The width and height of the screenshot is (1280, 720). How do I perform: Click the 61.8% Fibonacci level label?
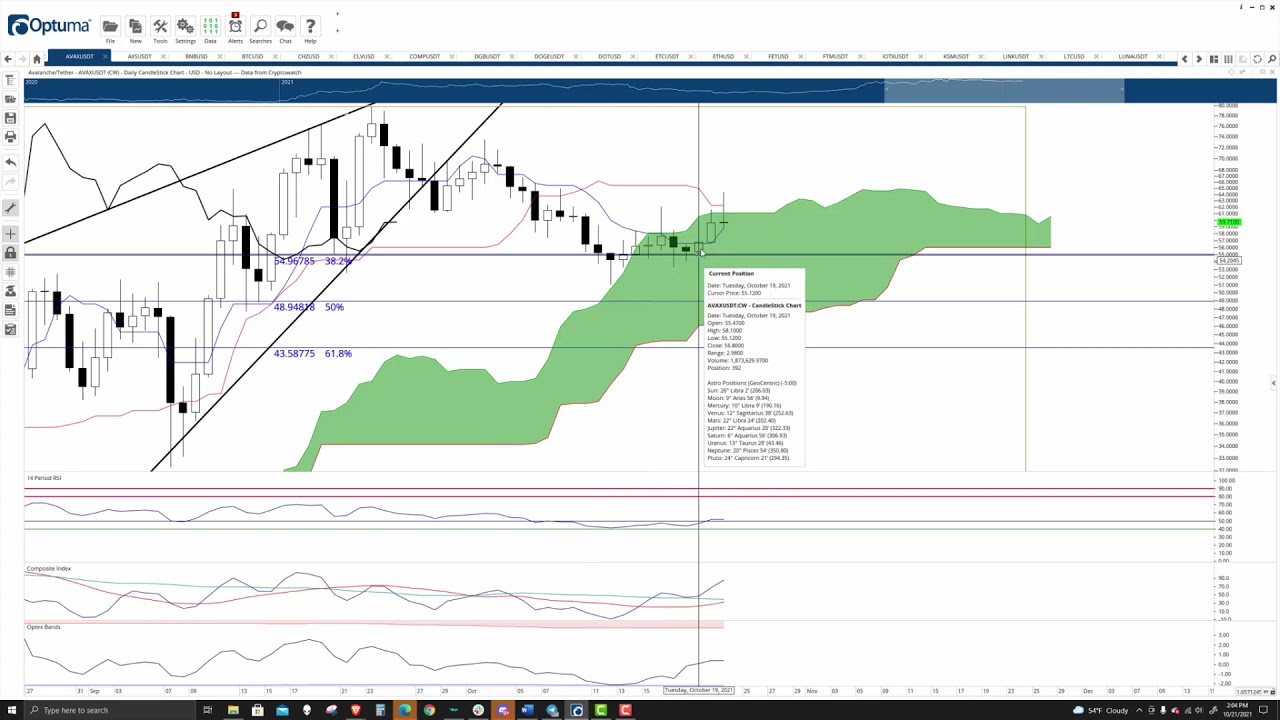click(x=338, y=353)
